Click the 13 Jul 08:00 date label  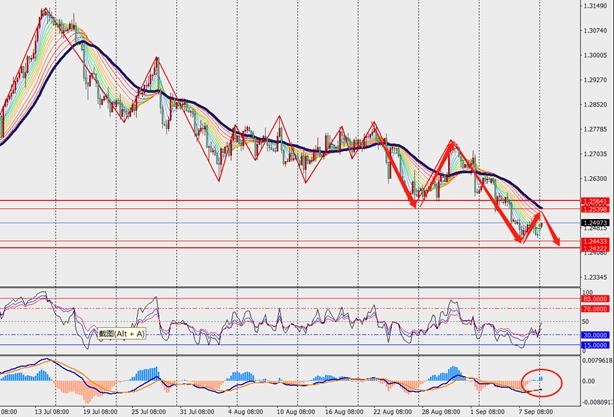48,411
